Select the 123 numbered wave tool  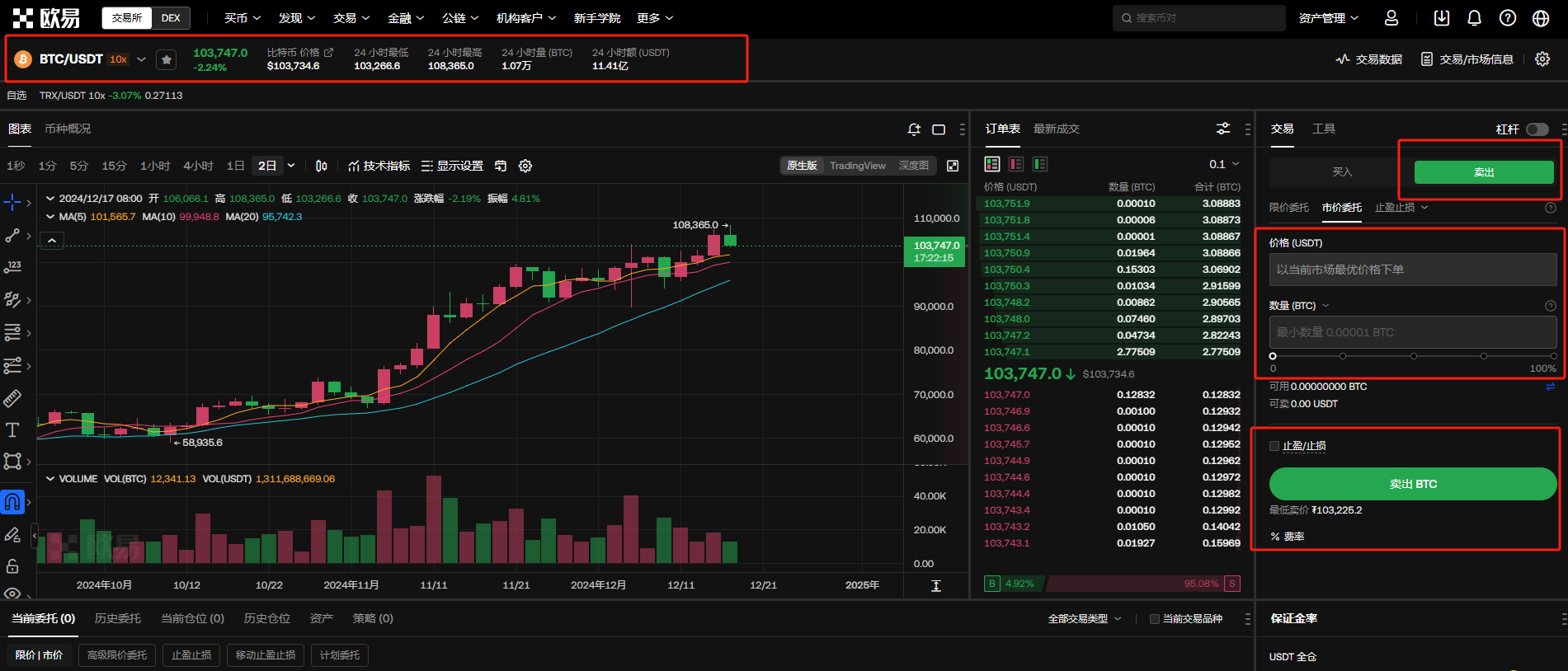coord(12,267)
